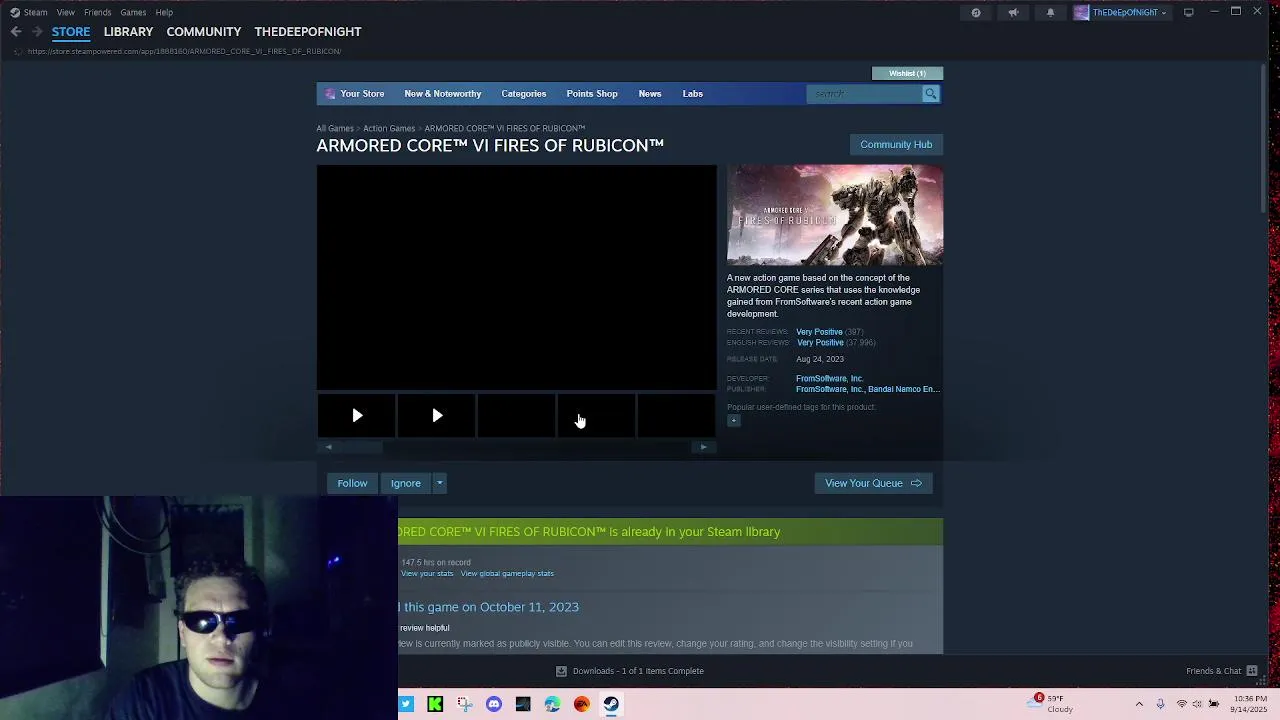
Task: Open View your stats link
Action: [x=427, y=574]
